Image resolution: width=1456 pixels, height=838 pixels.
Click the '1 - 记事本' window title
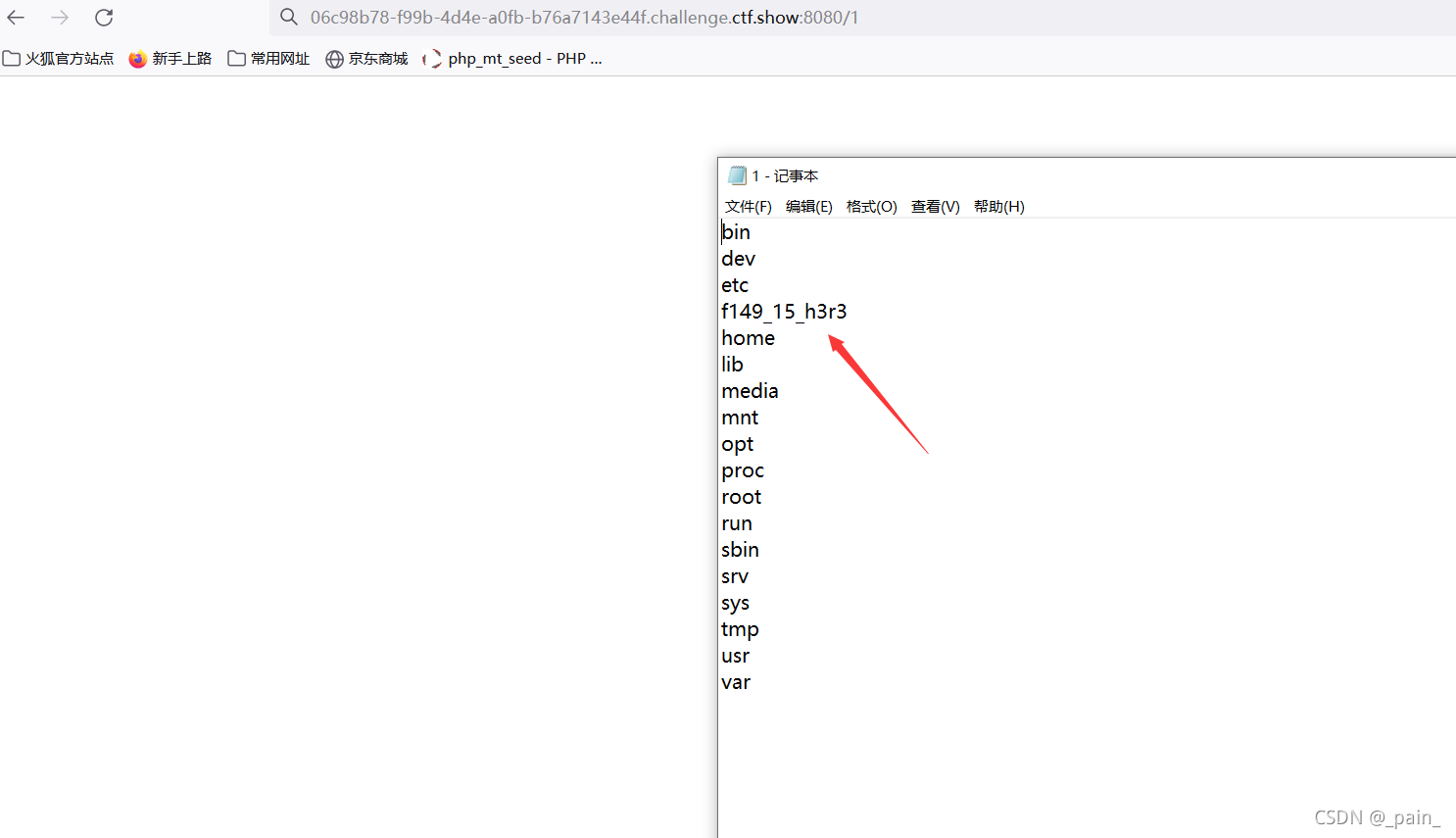pyautogui.click(x=785, y=176)
